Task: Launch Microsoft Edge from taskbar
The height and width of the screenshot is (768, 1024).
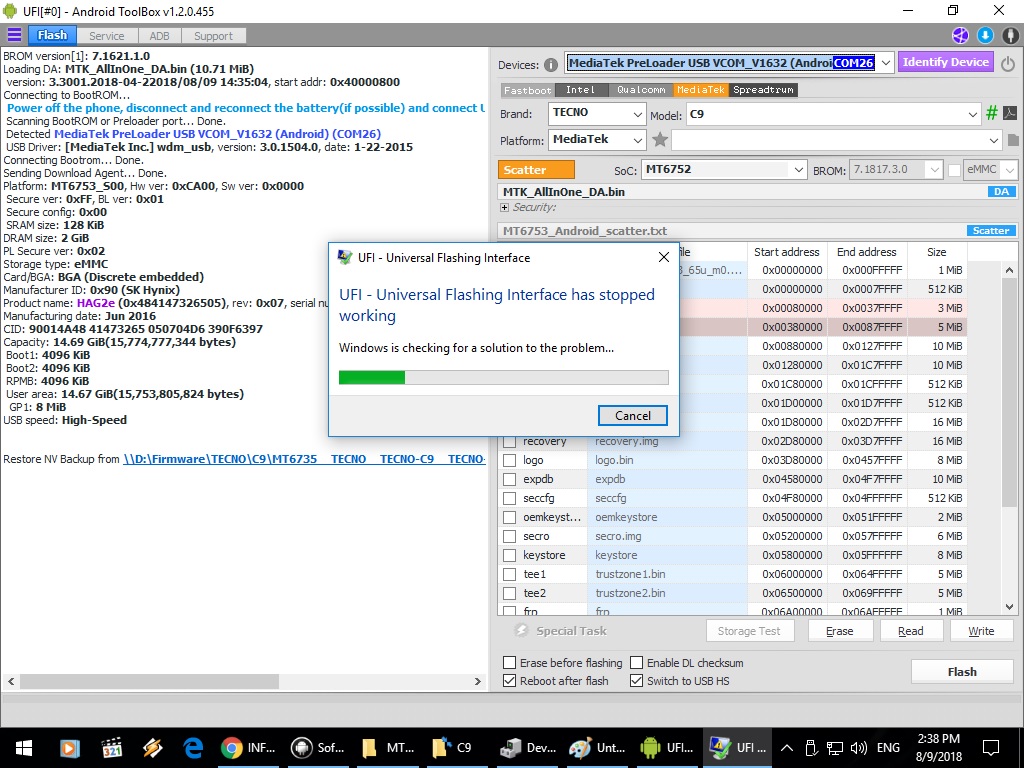Action: (193, 747)
